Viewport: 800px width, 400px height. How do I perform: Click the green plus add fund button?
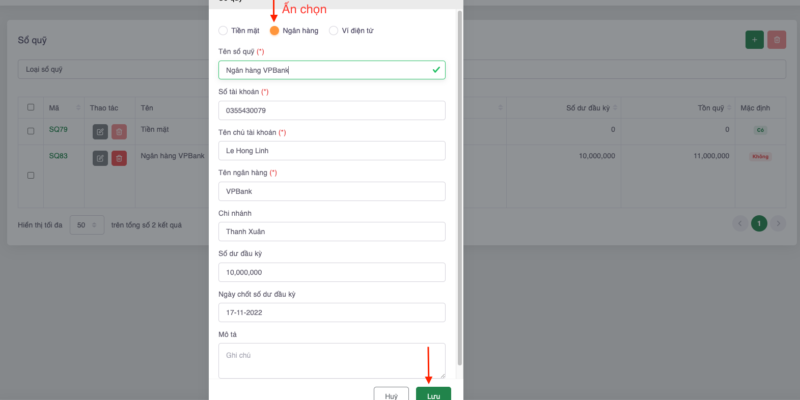[754, 40]
